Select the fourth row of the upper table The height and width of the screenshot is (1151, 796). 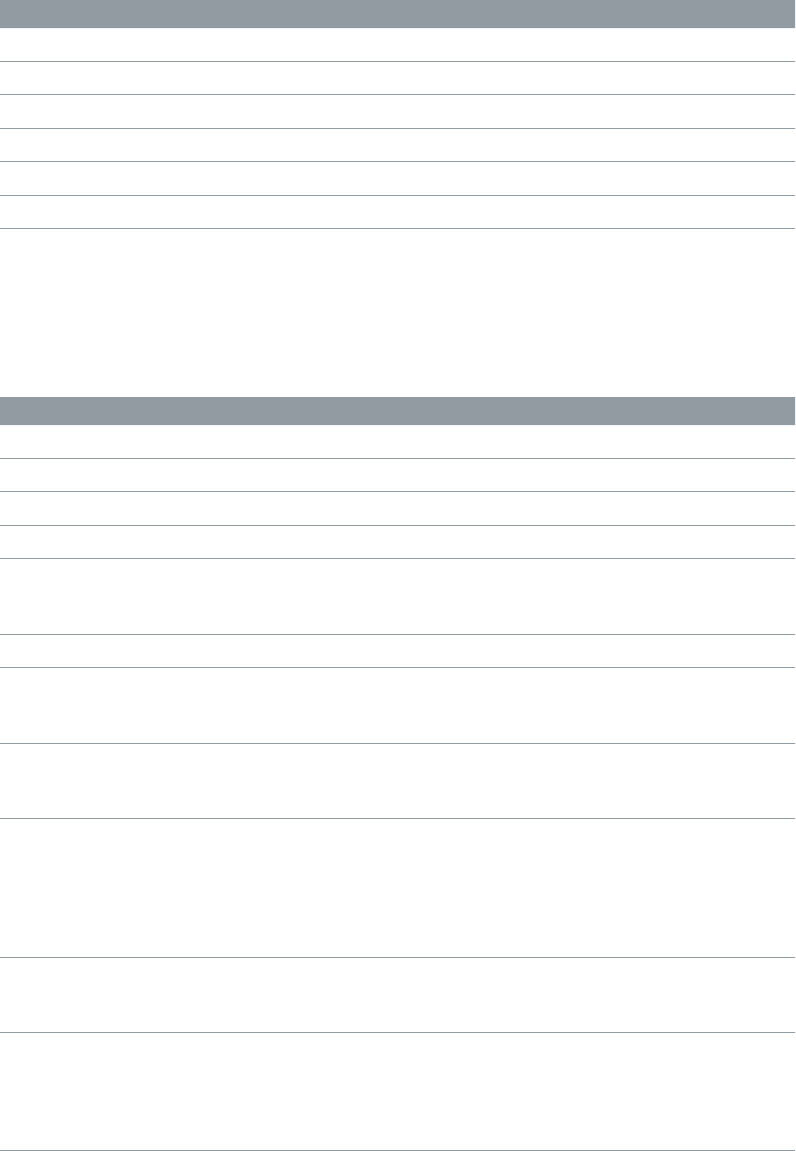398,145
